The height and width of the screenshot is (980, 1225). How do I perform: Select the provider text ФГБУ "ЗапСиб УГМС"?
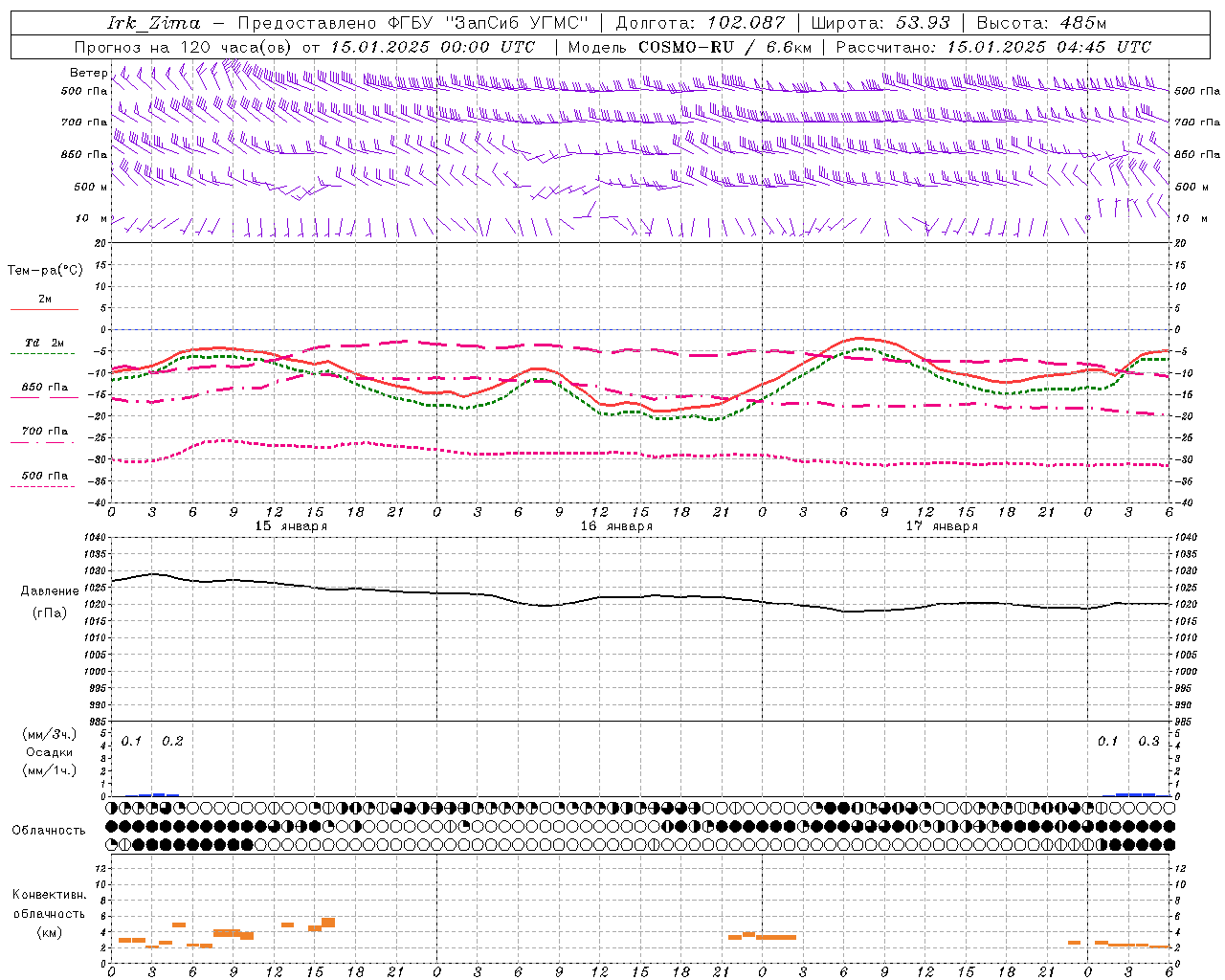click(x=486, y=23)
